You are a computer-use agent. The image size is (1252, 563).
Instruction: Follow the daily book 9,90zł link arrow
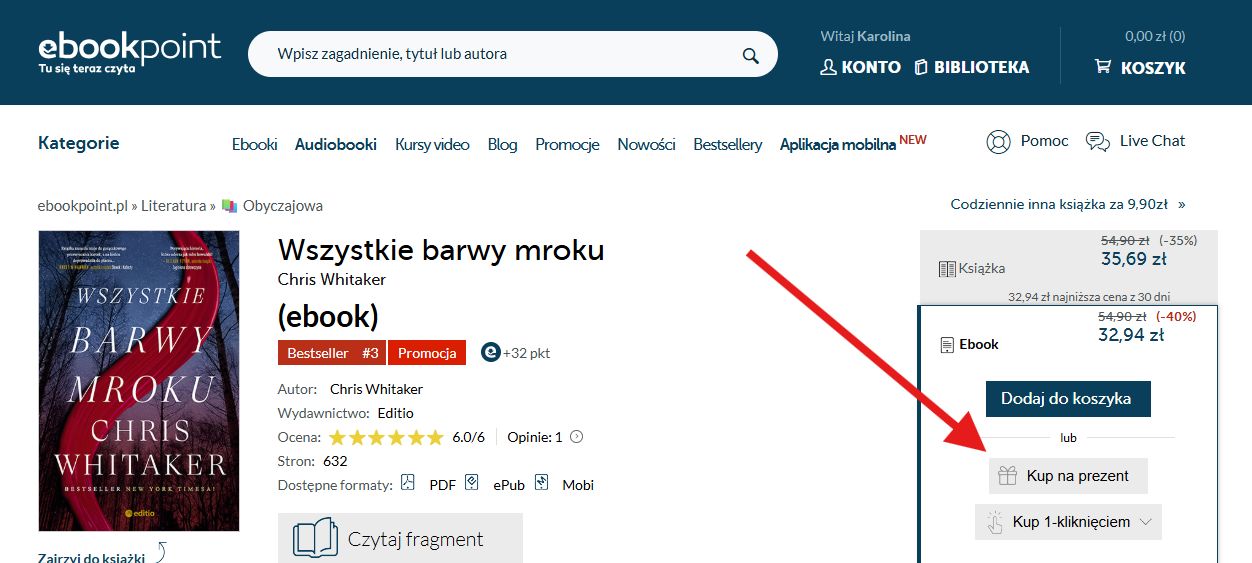pyautogui.click(x=1182, y=204)
